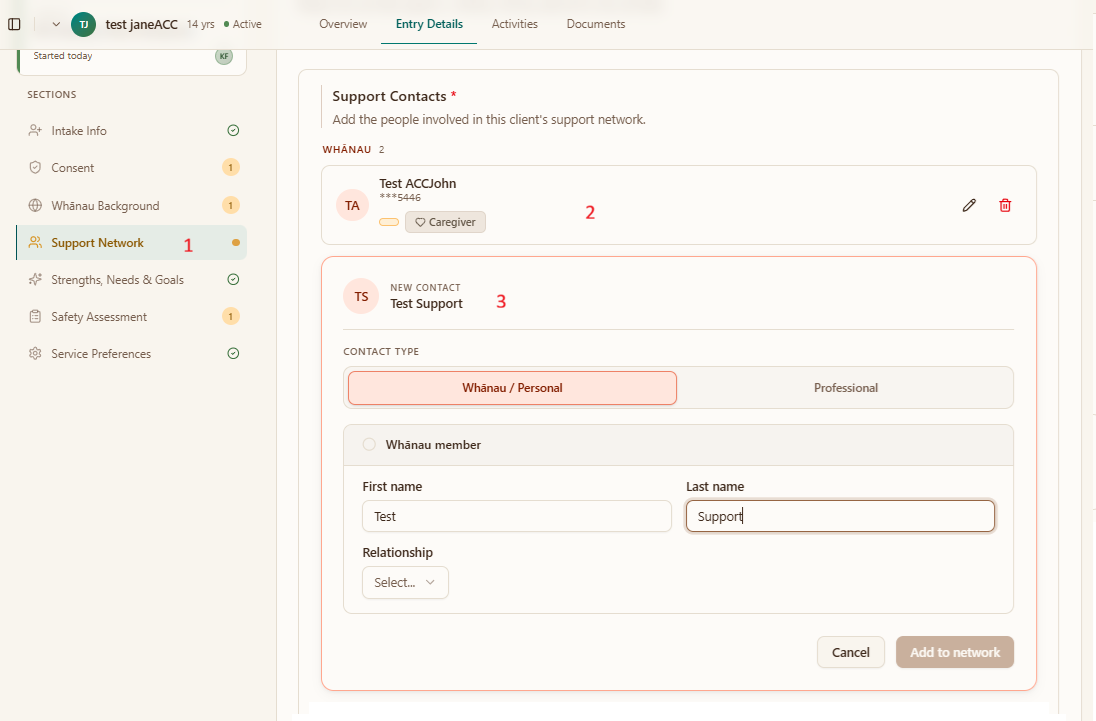Image resolution: width=1096 pixels, height=721 pixels.
Task: Click Strengths, Needs & Goals checkmark icon
Action: click(x=233, y=279)
